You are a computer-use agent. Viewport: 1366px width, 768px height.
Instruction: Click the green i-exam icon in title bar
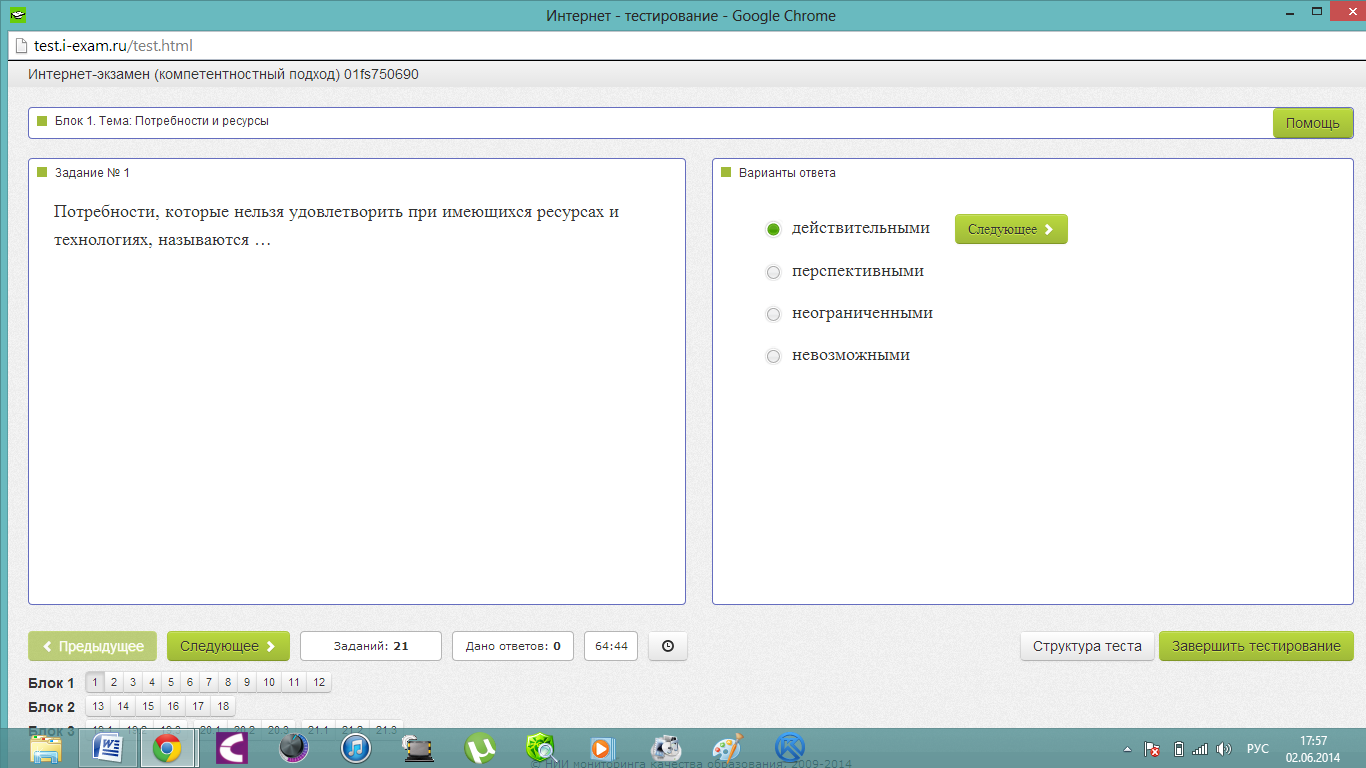click(x=18, y=15)
